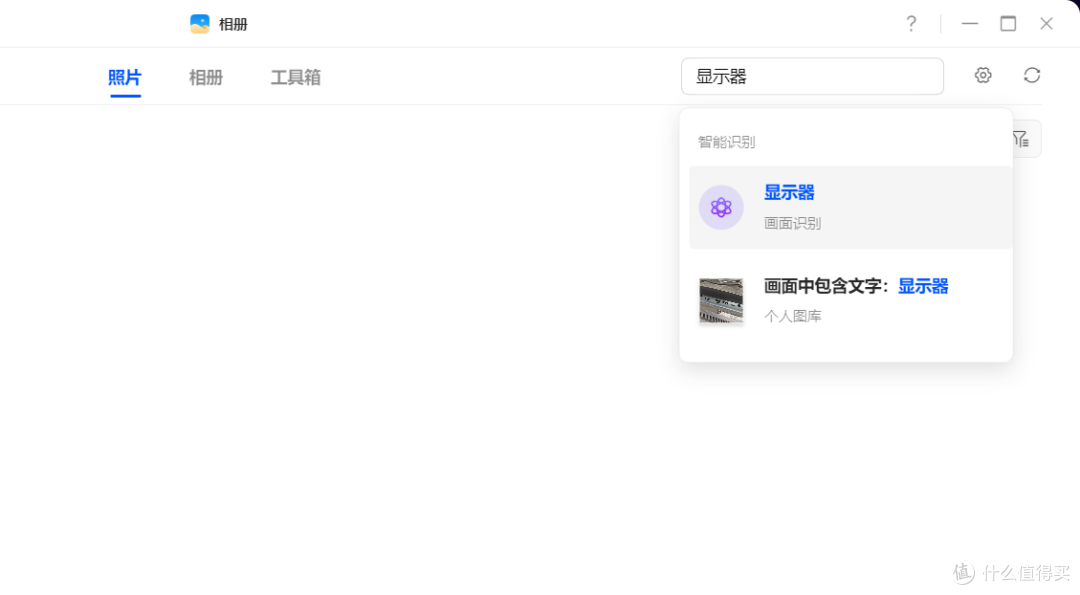This screenshot has width=1080, height=595.
Task: Open the 工具箱 tab
Action: [295, 77]
